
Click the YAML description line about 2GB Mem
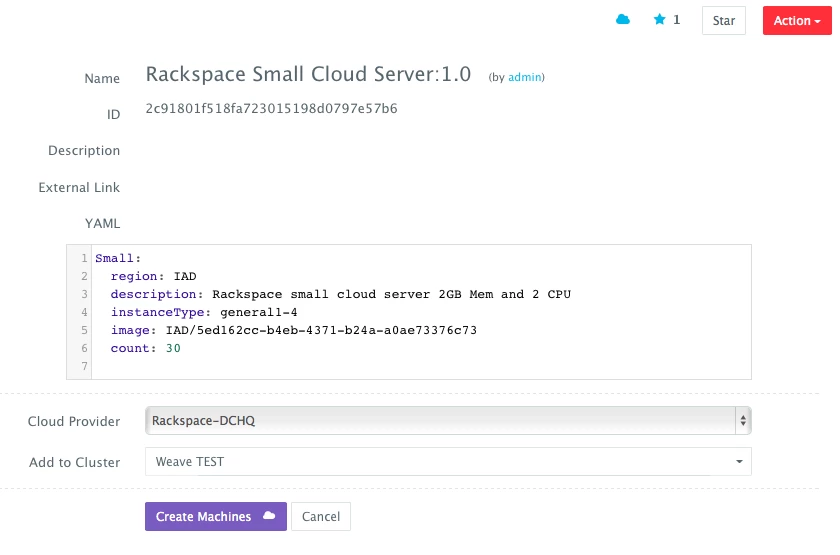[x=340, y=294]
